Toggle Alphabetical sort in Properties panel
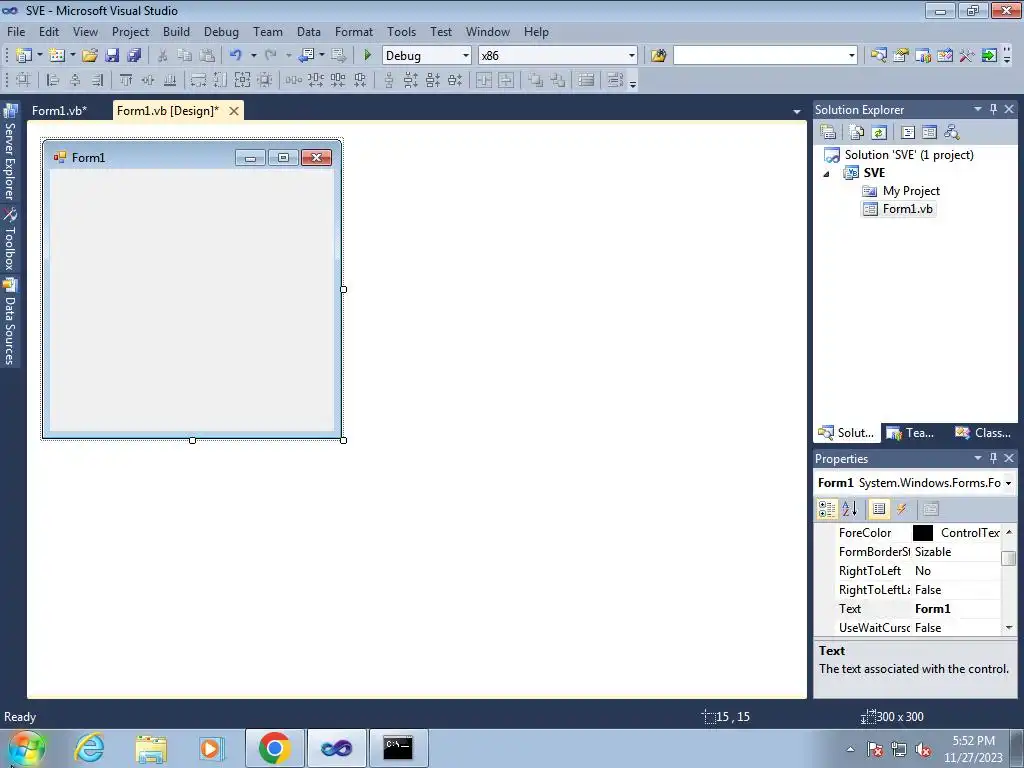 tap(849, 509)
